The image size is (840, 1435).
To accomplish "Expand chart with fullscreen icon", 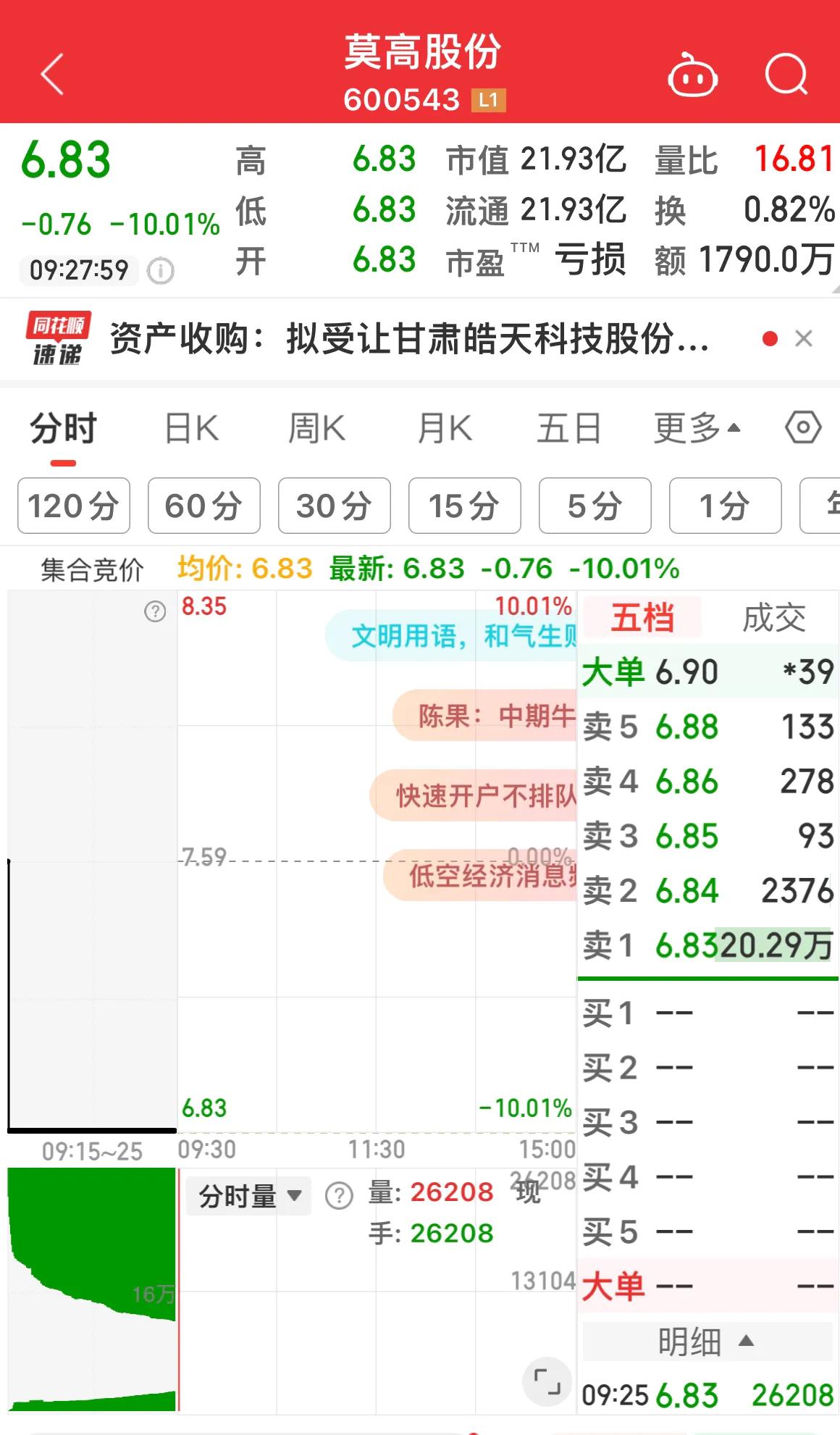I will tap(547, 1381).
